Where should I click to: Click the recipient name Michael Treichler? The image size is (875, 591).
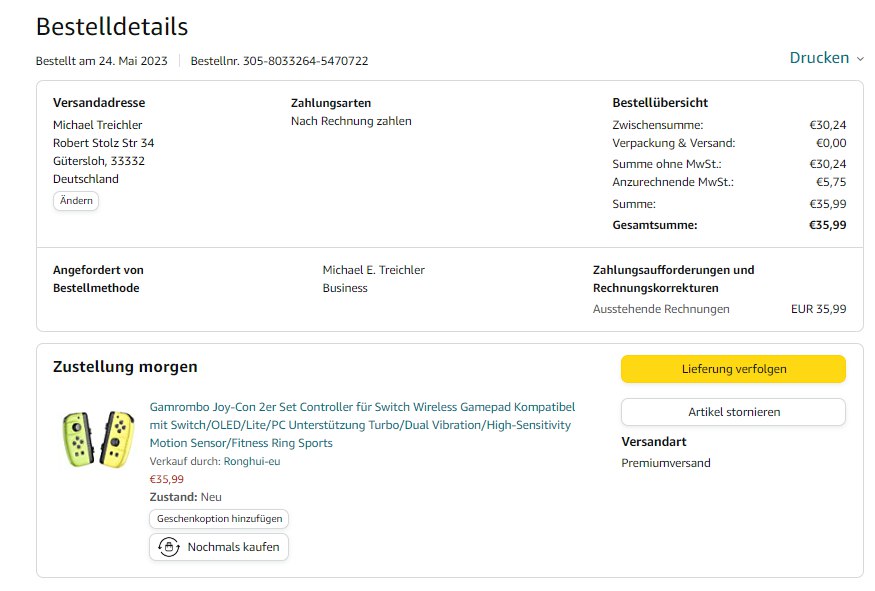point(97,125)
